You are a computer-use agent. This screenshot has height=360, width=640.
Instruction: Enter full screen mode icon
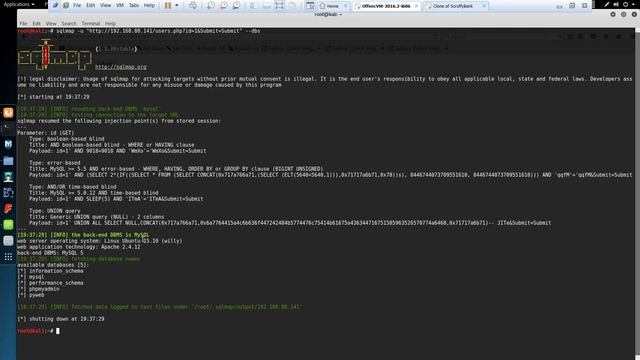[280, 5]
